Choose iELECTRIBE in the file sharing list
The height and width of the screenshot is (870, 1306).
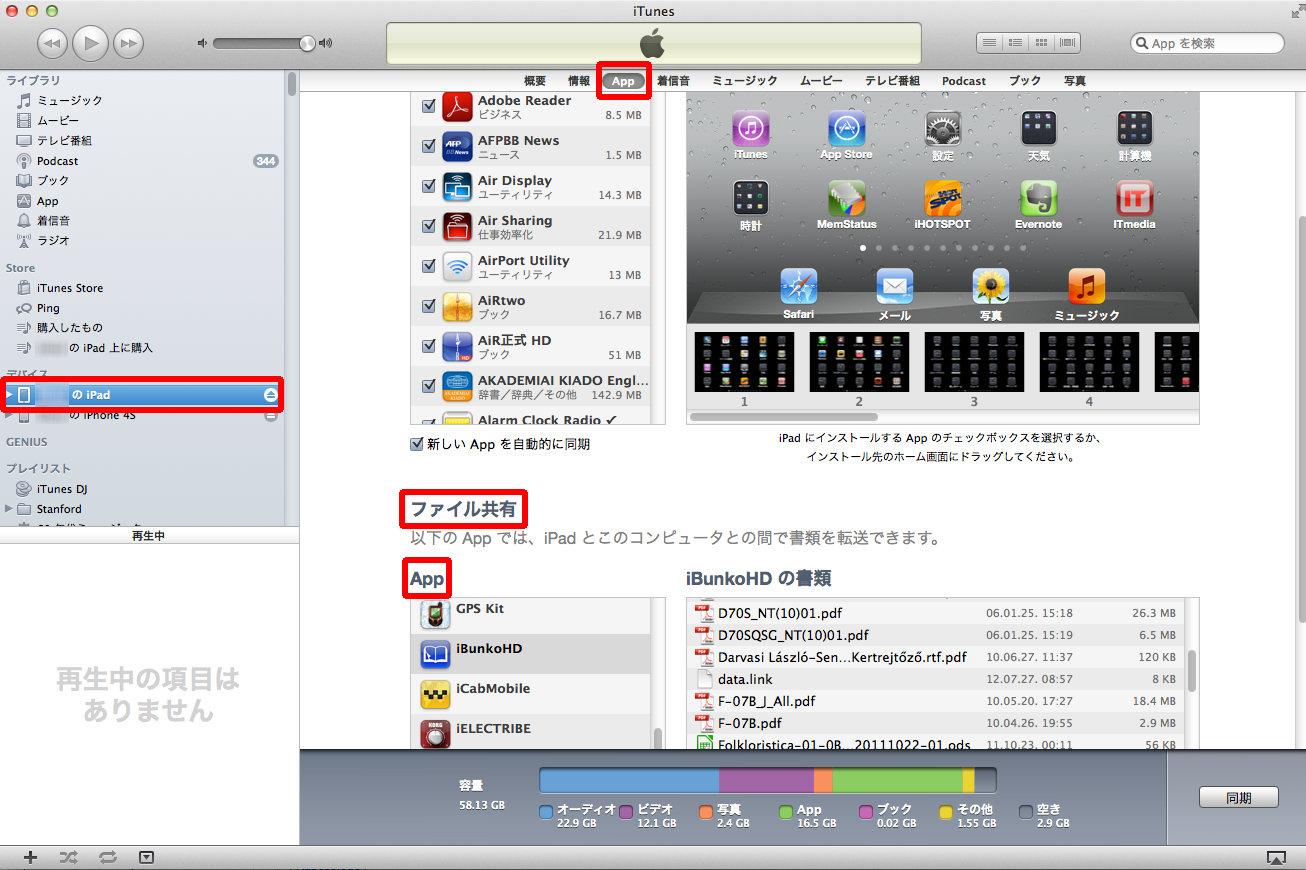[x=532, y=734]
